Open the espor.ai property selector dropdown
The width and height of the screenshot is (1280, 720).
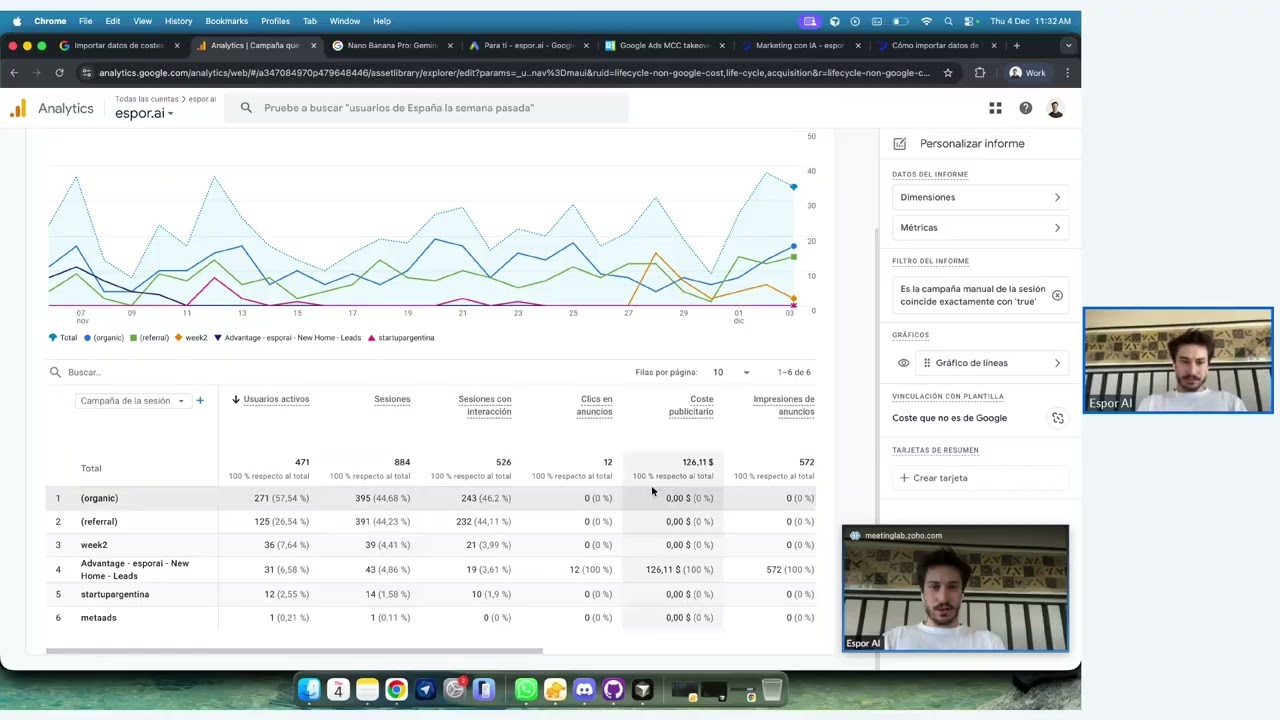[144, 114]
